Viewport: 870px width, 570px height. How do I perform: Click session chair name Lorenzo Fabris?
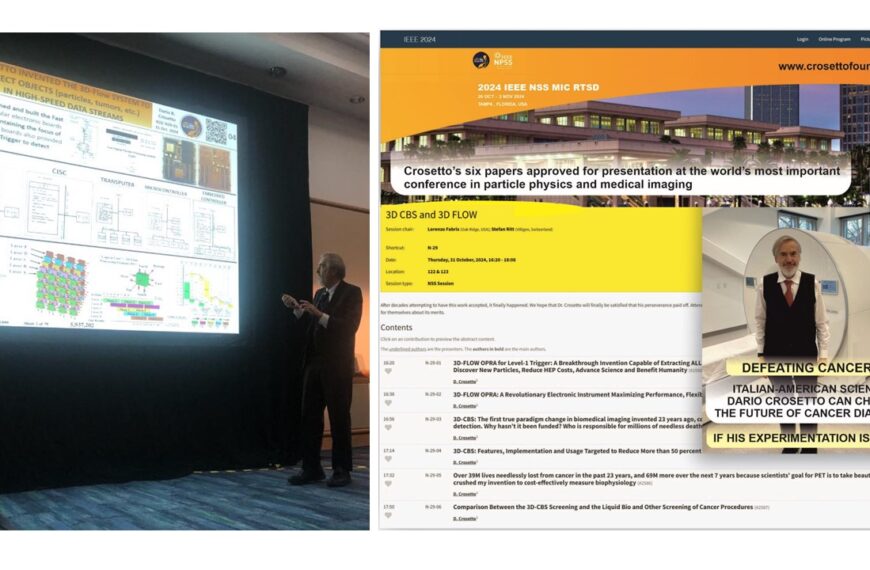pos(443,229)
